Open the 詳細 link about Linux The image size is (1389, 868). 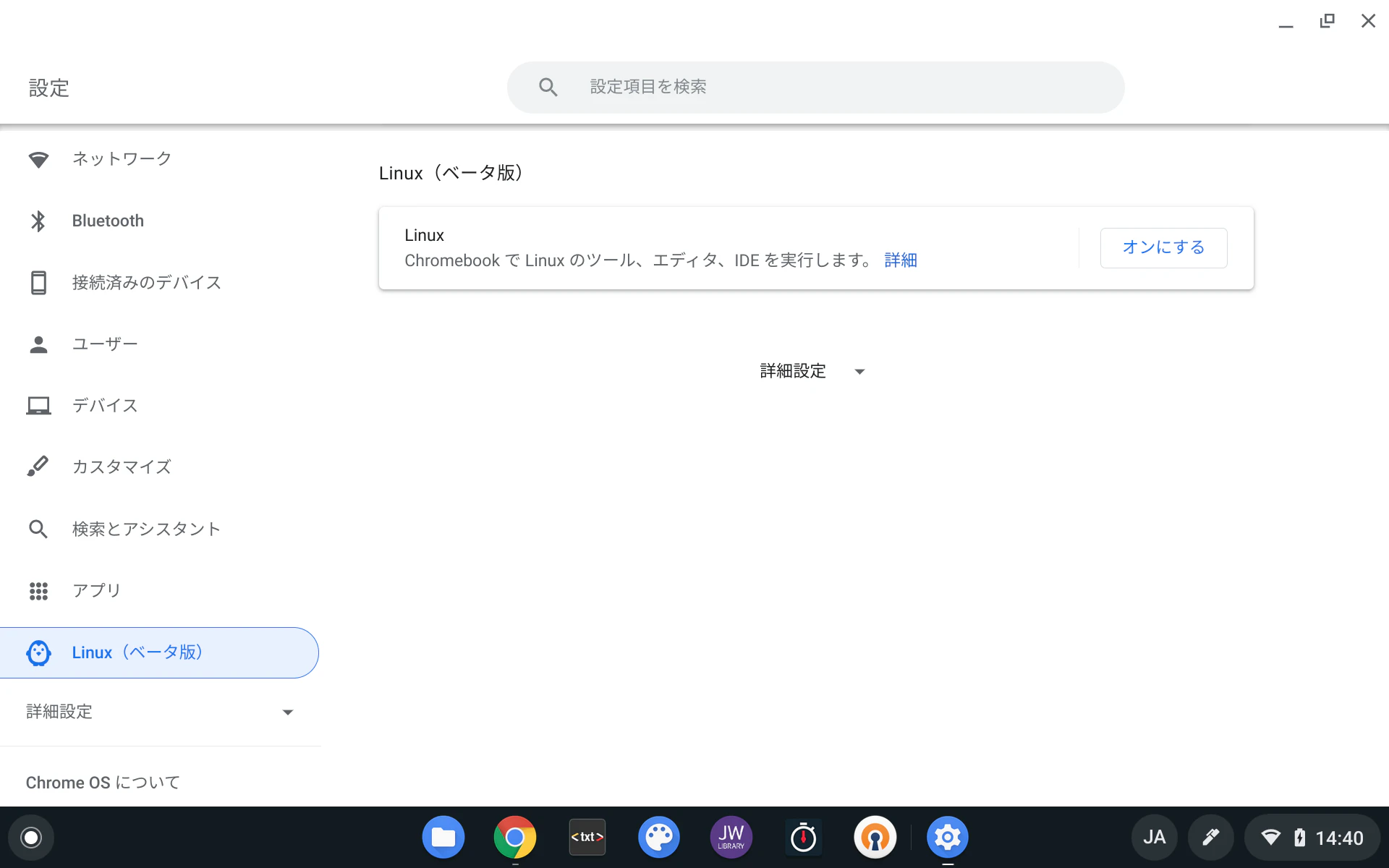901,260
